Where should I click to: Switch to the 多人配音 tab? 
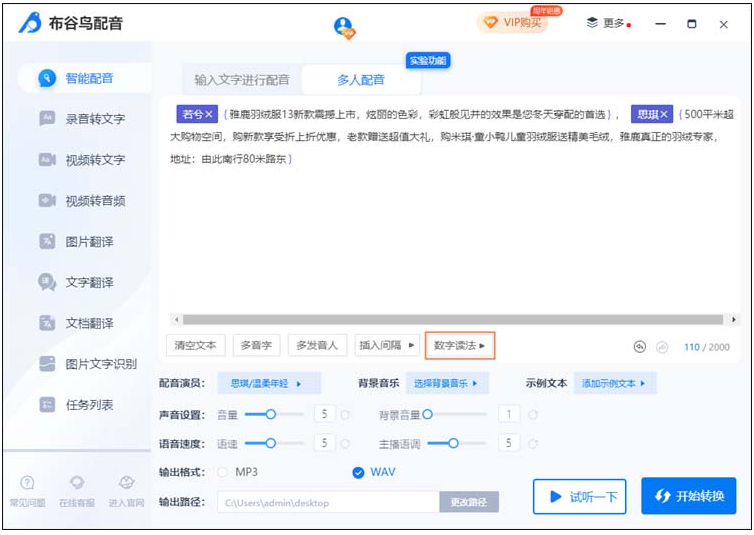pos(360,79)
